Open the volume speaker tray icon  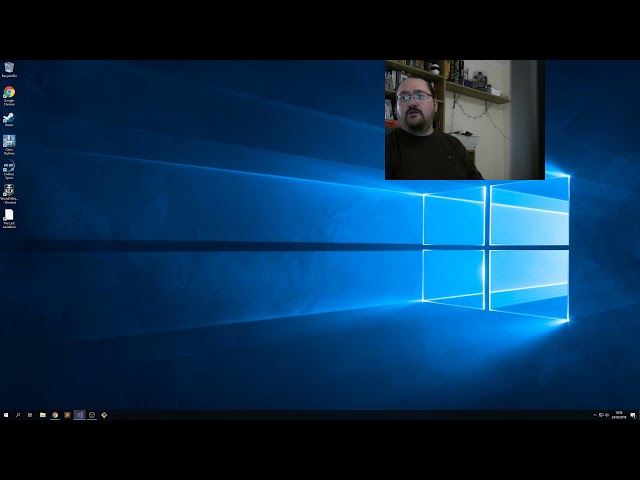pyautogui.click(x=607, y=415)
